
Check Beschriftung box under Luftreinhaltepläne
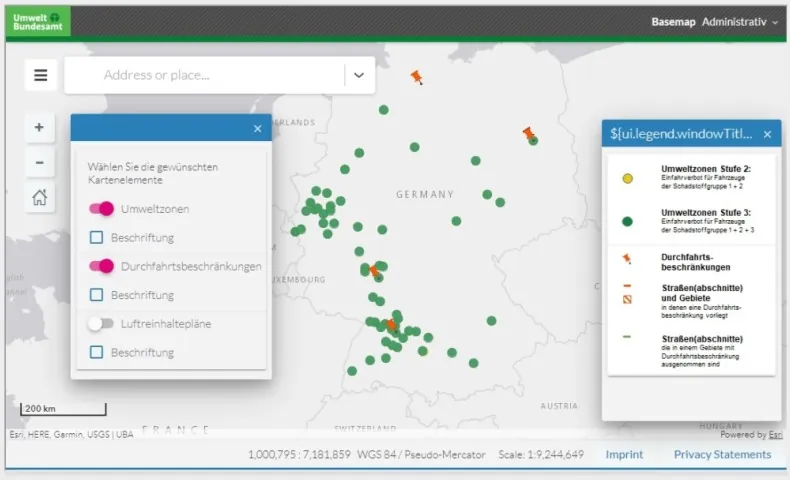click(97, 352)
